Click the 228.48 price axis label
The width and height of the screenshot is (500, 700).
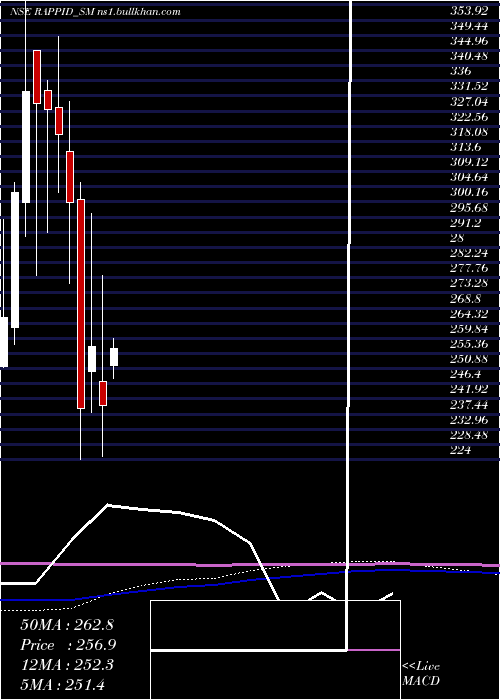469,436
